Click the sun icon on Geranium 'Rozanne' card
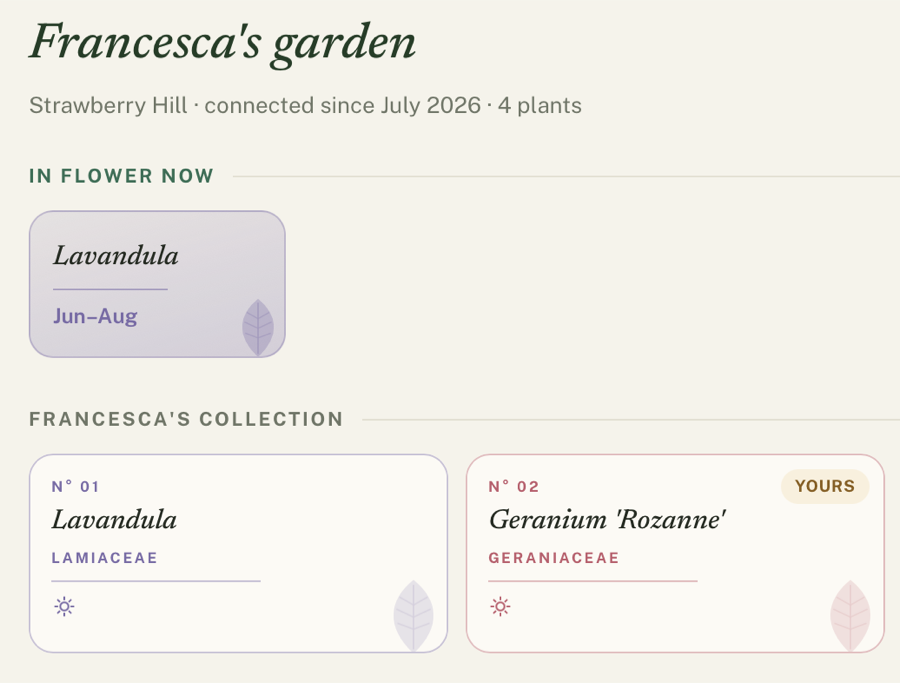 point(501,606)
